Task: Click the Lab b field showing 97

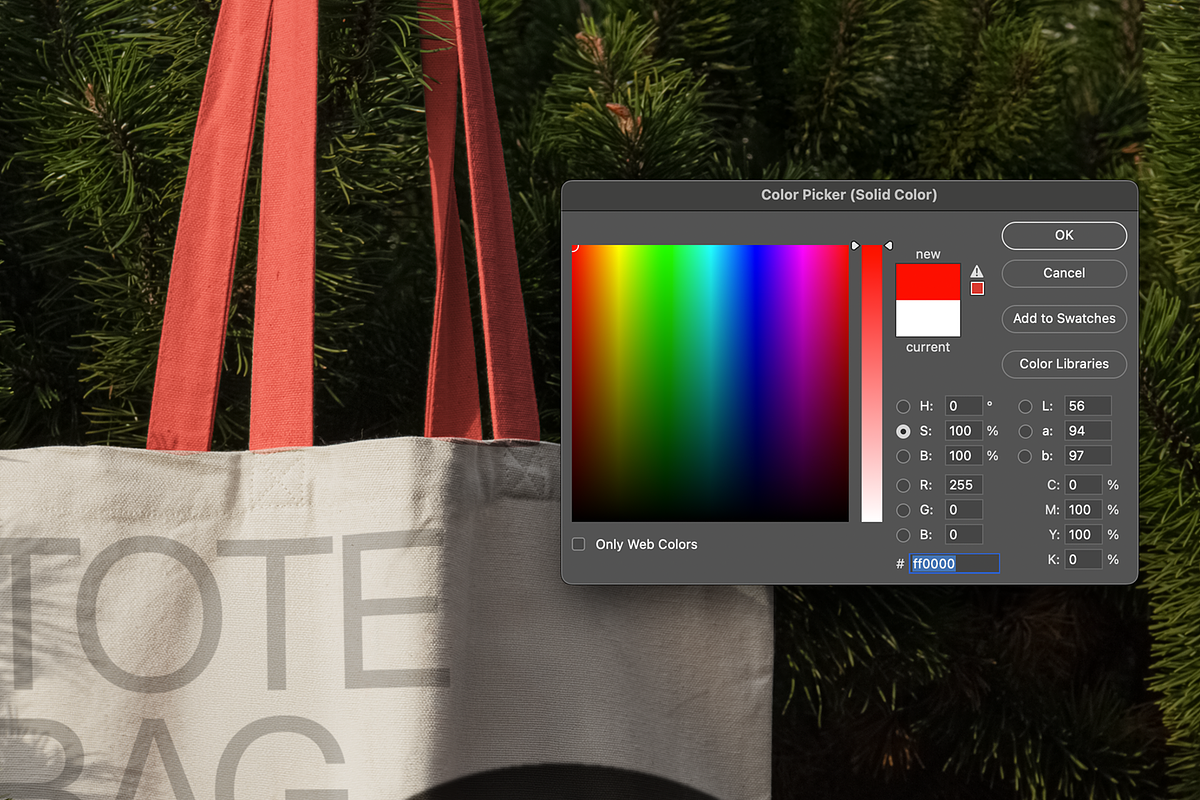Action: [x=1088, y=456]
